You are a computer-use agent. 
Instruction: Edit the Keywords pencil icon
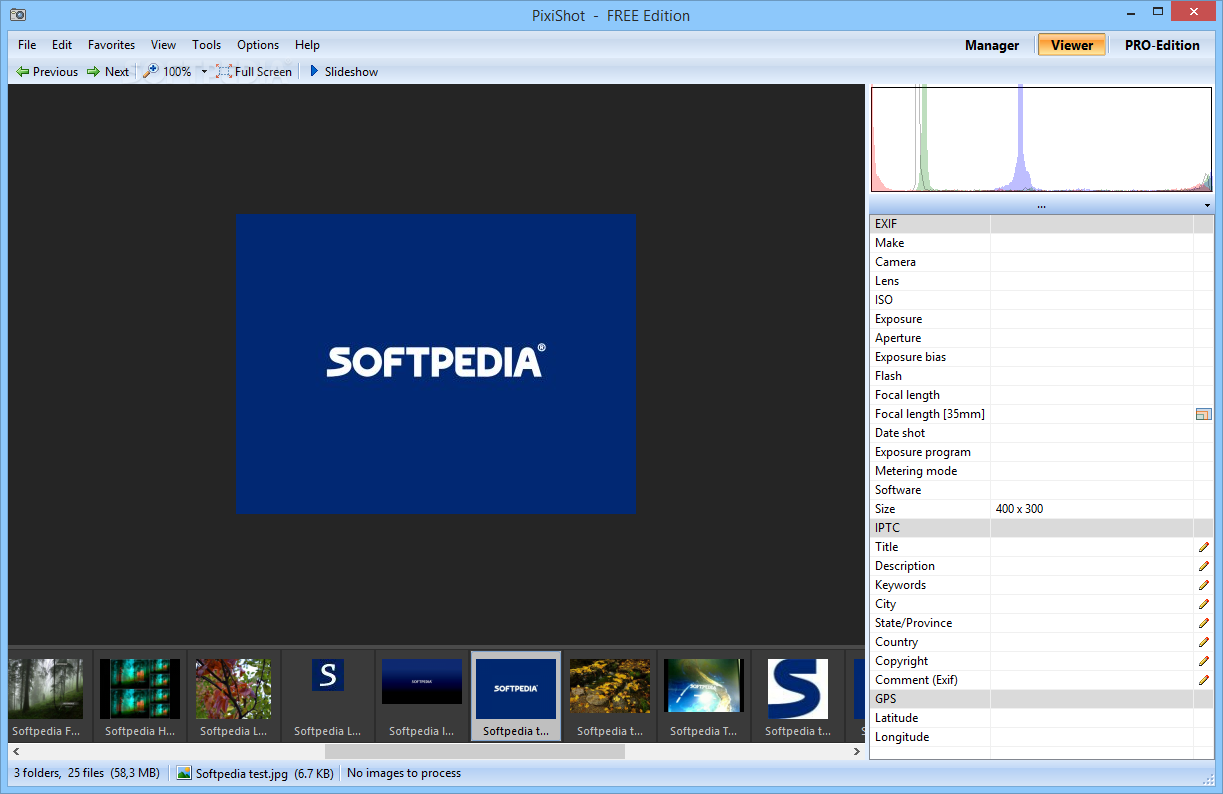pyautogui.click(x=1203, y=585)
